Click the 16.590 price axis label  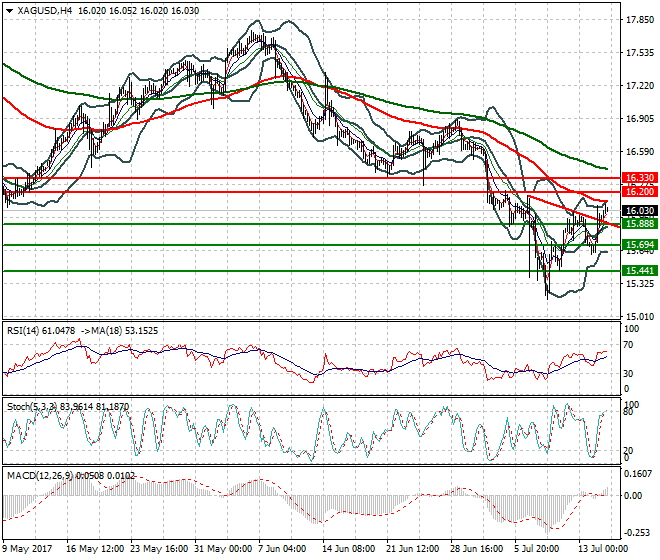pyautogui.click(x=640, y=152)
